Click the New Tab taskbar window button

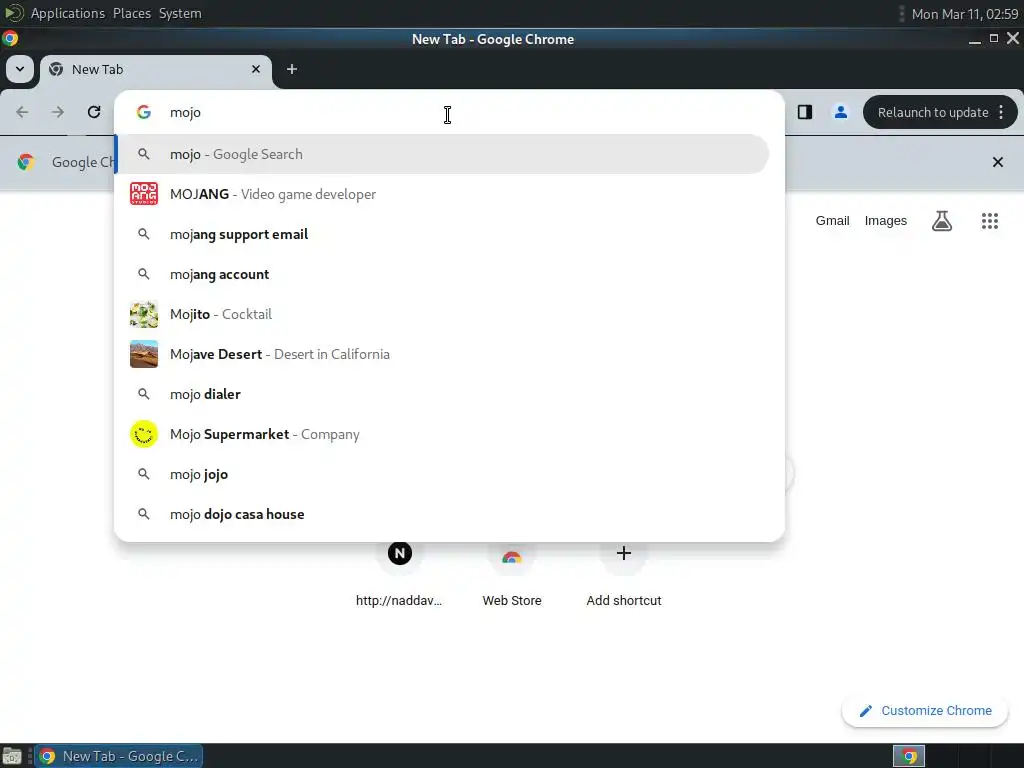point(119,756)
